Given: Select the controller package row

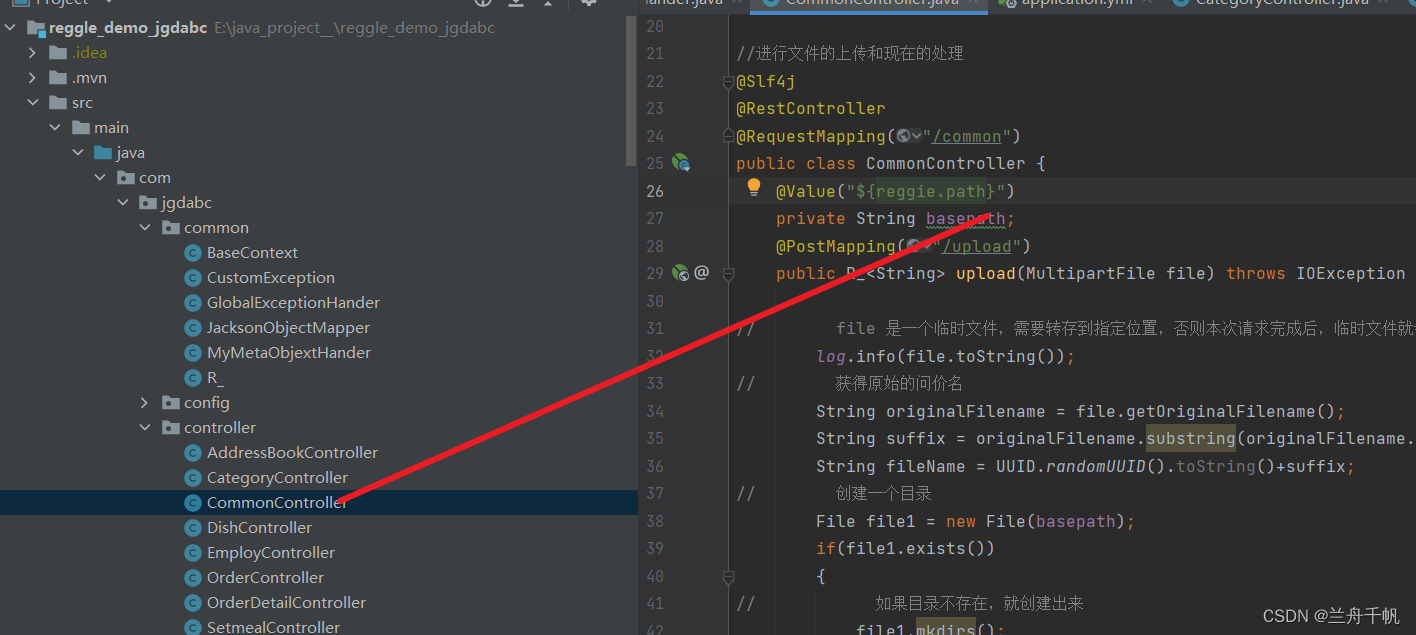Looking at the screenshot, I should tap(318, 428).
